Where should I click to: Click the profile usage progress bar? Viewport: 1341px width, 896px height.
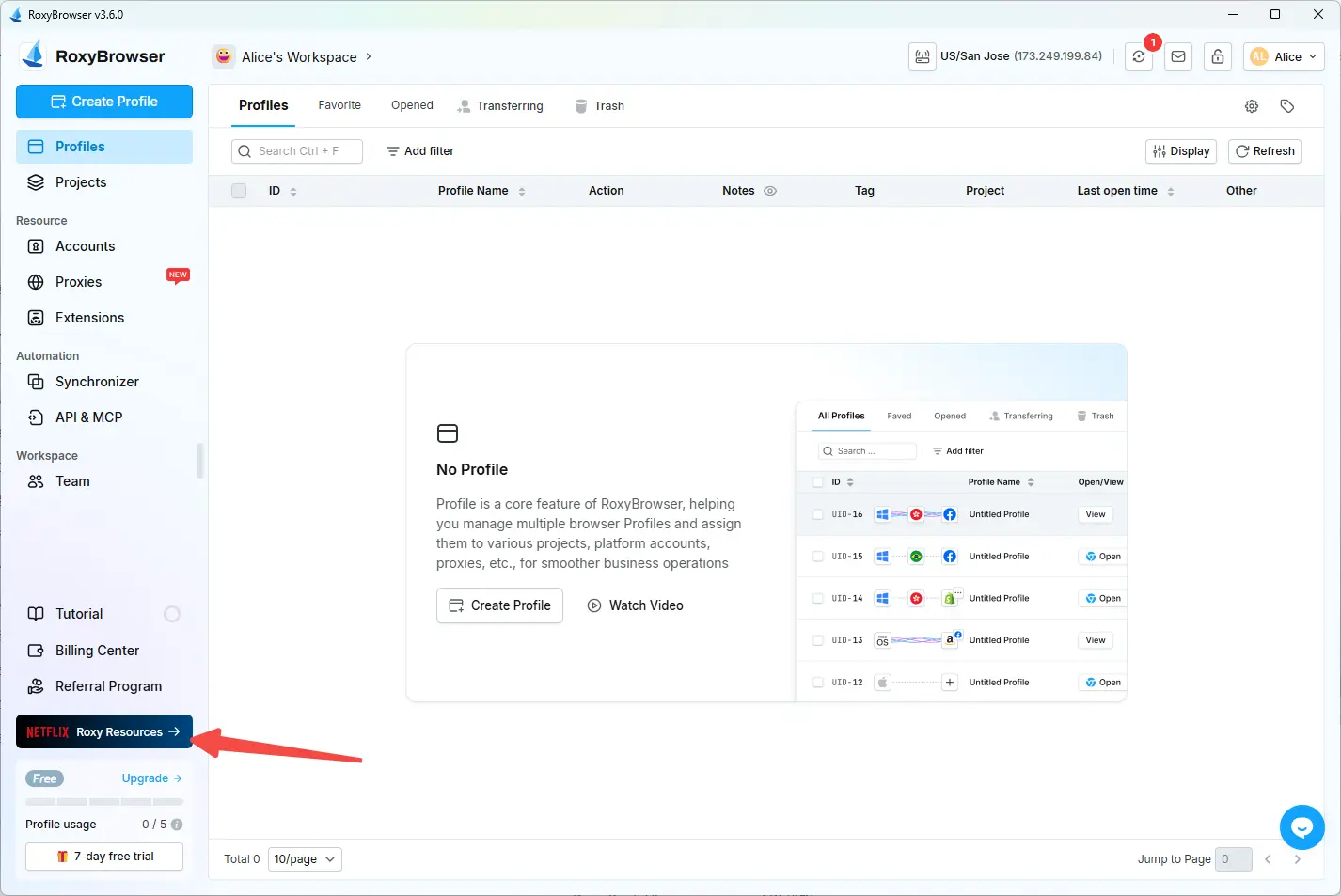104,802
